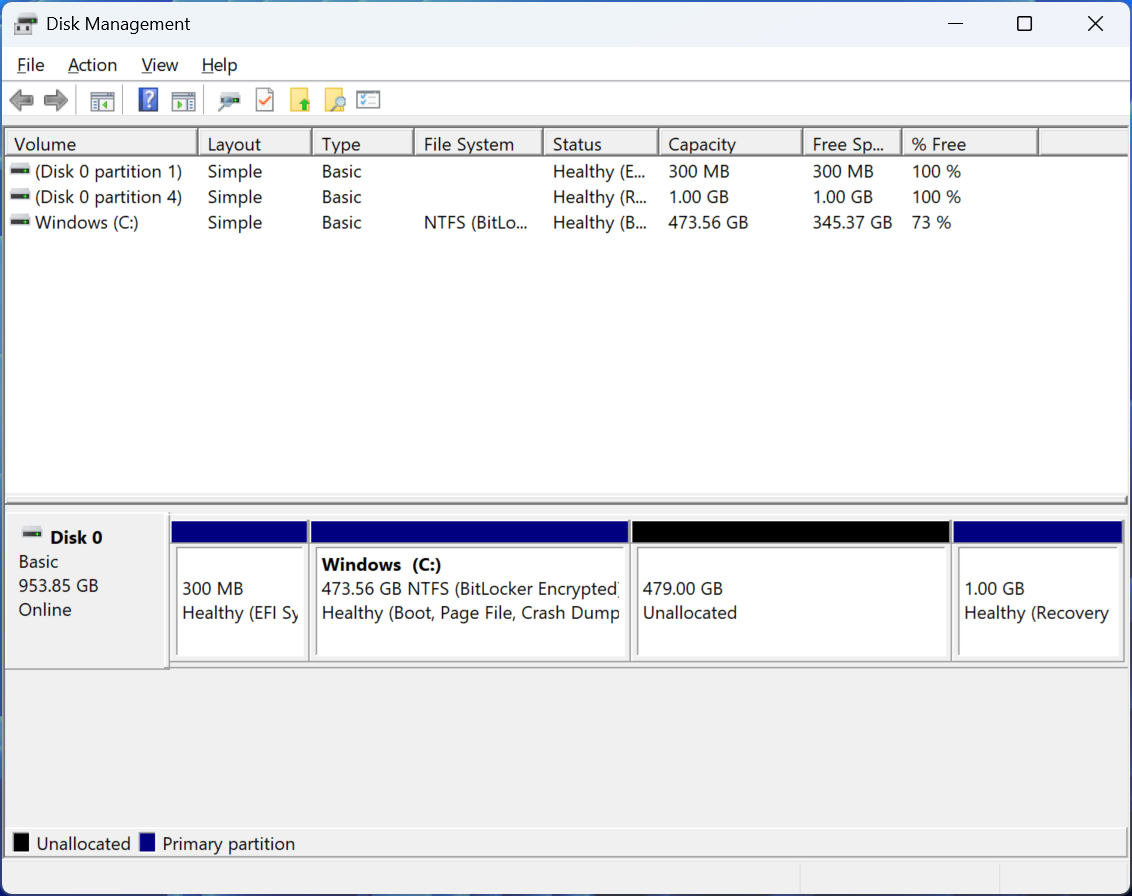Open the blue question mark Help icon
The image size is (1132, 896).
tap(148, 100)
